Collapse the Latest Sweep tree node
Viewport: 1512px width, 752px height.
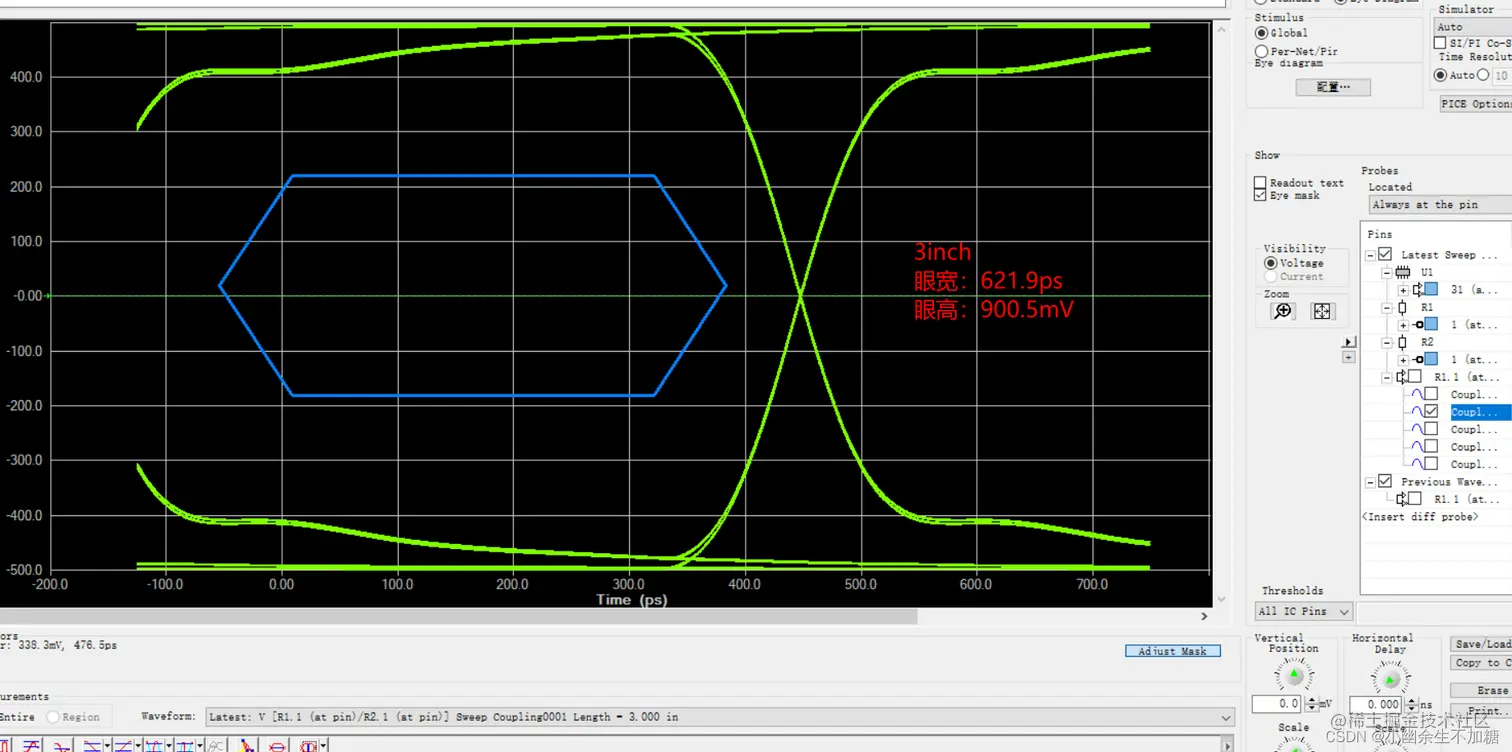(x=1370, y=255)
